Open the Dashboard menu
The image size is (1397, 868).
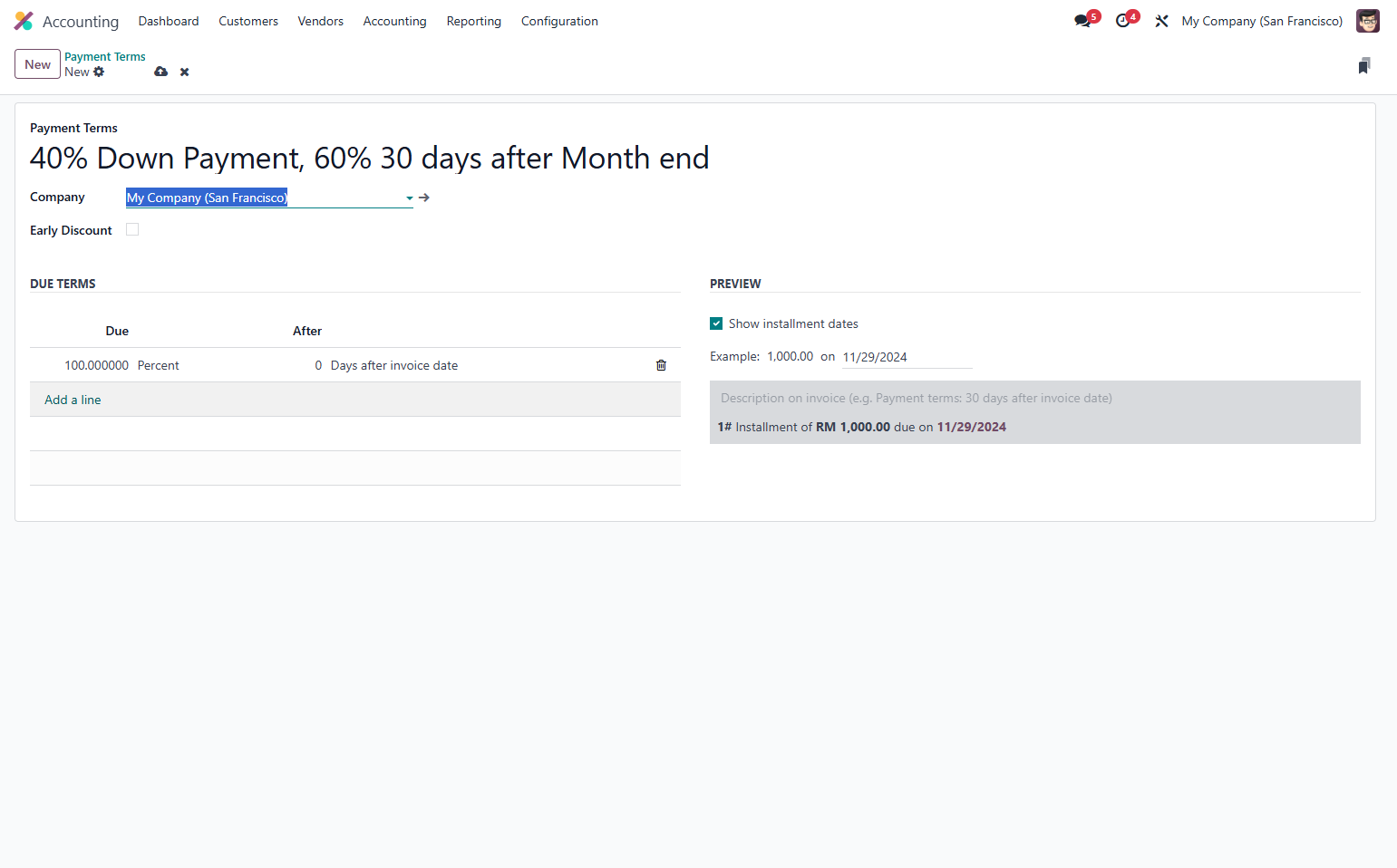tap(169, 21)
